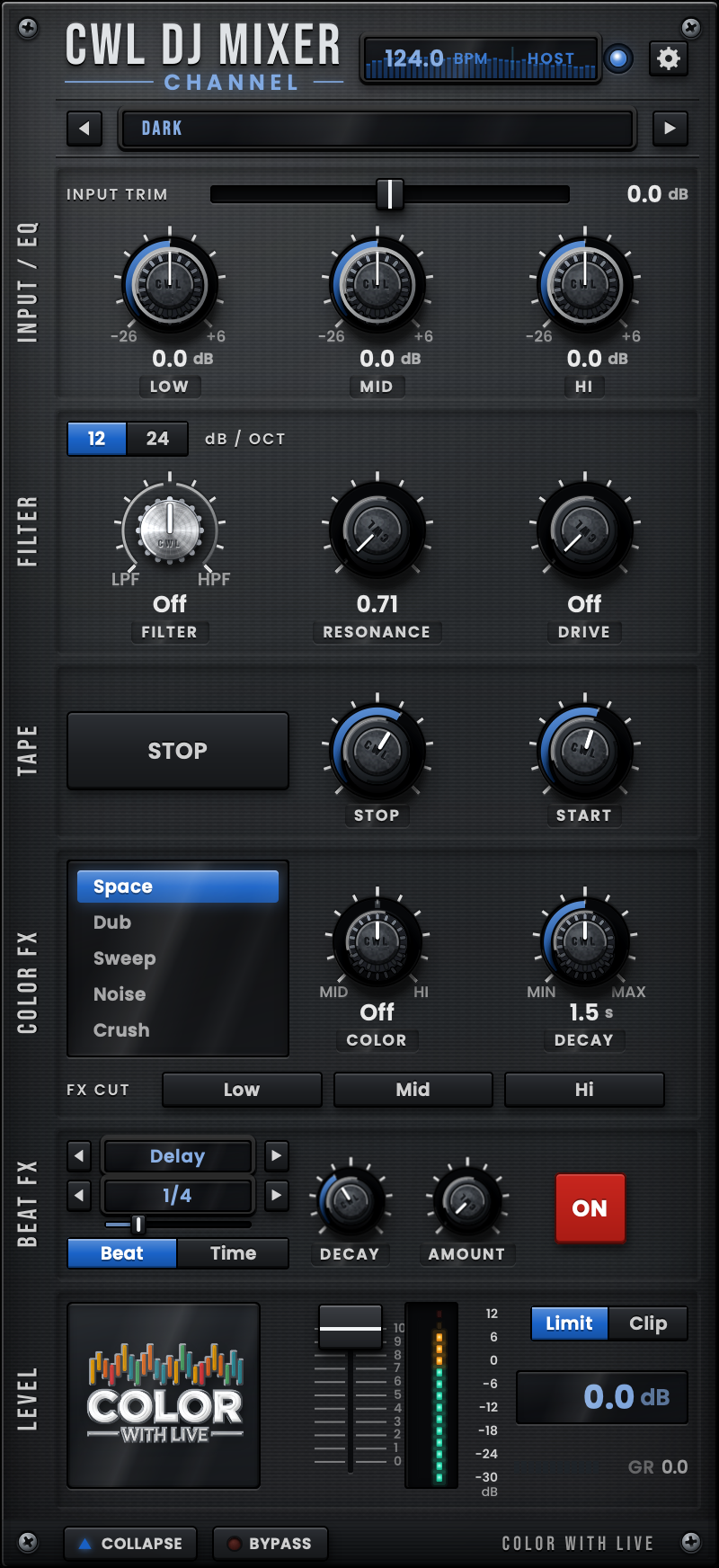The height and width of the screenshot is (1568, 719).
Task: Next beat effect type right arrow
Action: (277, 1155)
